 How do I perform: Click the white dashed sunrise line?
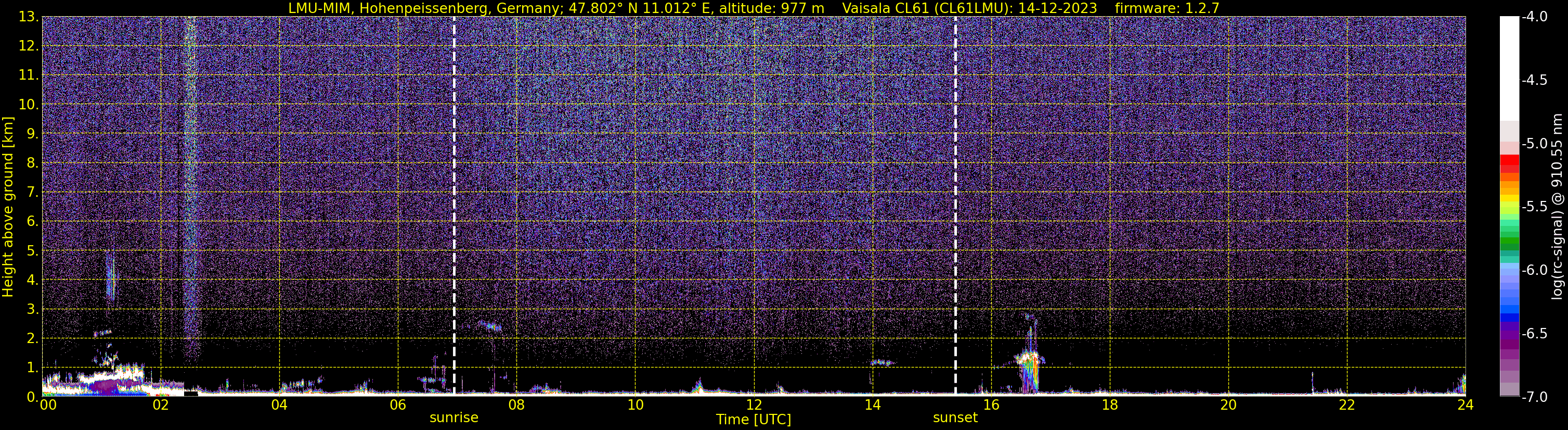pyautogui.click(x=454, y=206)
